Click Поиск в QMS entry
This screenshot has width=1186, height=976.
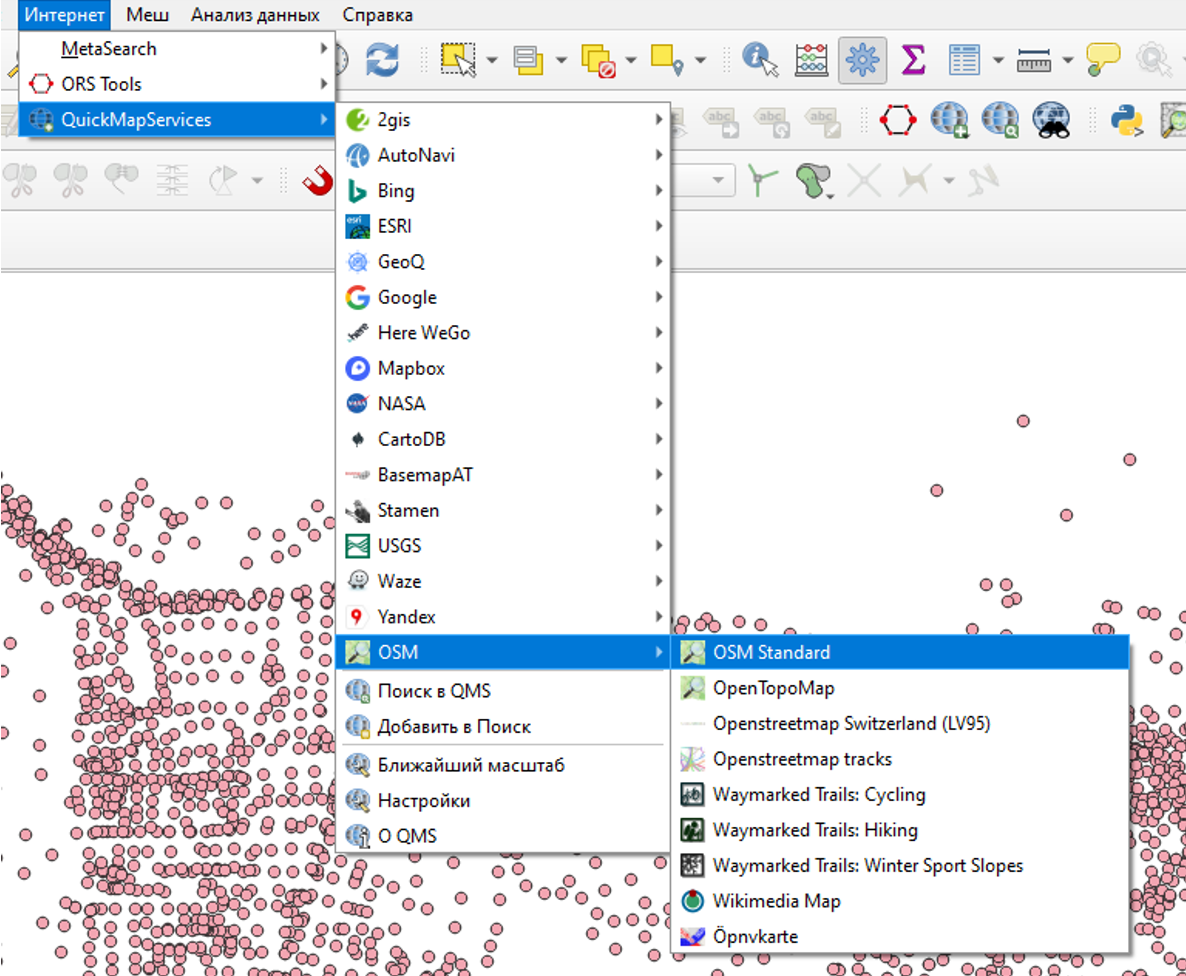(x=434, y=691)
